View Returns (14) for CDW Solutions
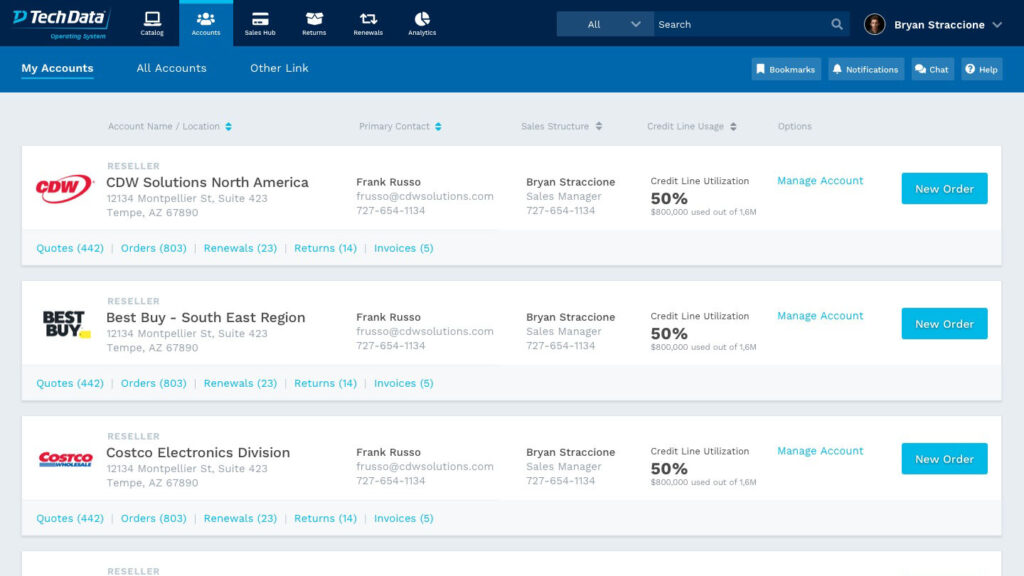 (325, 248)
